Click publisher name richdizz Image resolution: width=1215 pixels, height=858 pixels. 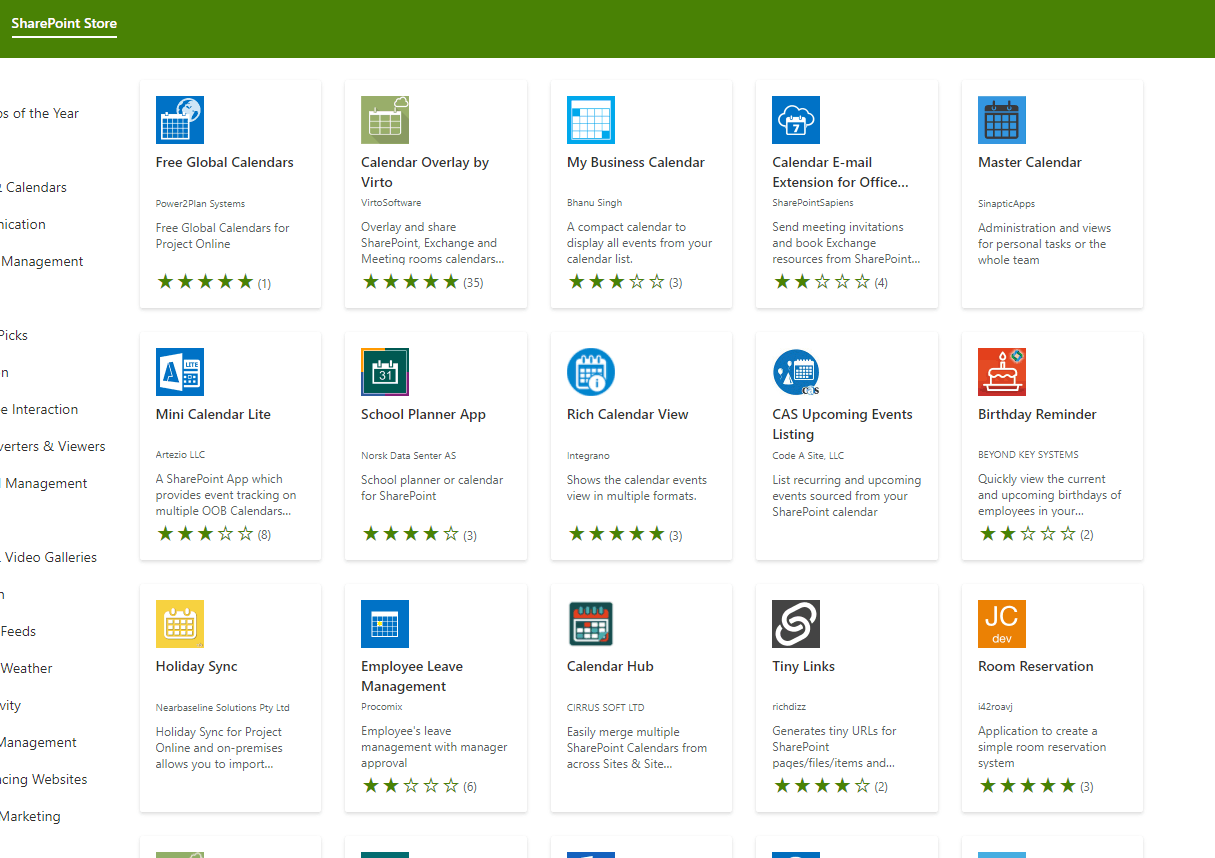[789, 708]
